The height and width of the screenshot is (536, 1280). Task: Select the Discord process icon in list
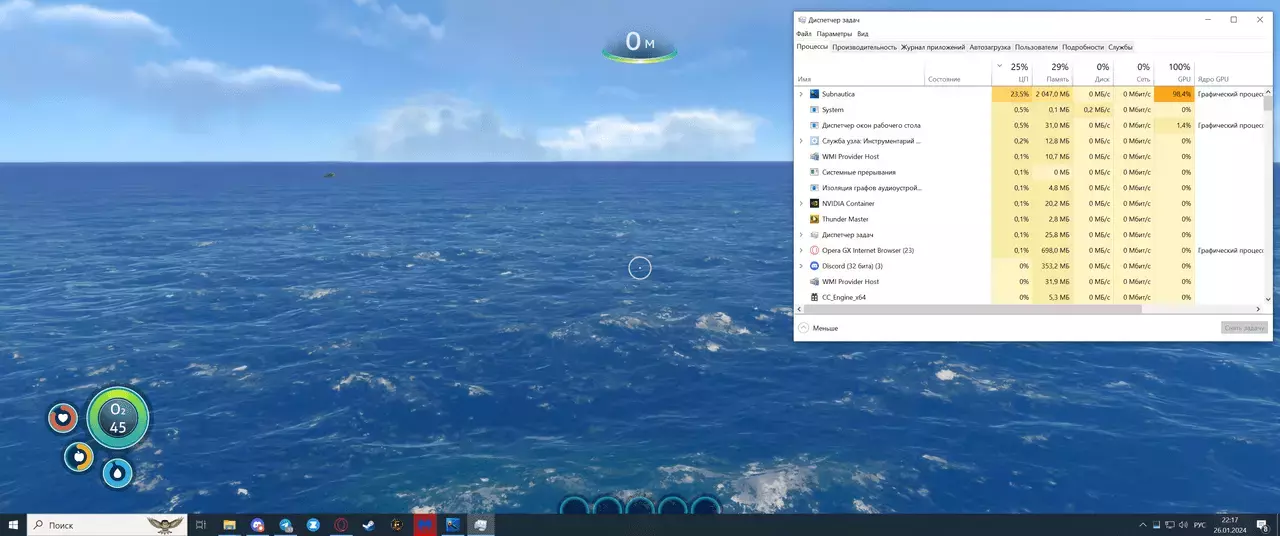(814, 266)
